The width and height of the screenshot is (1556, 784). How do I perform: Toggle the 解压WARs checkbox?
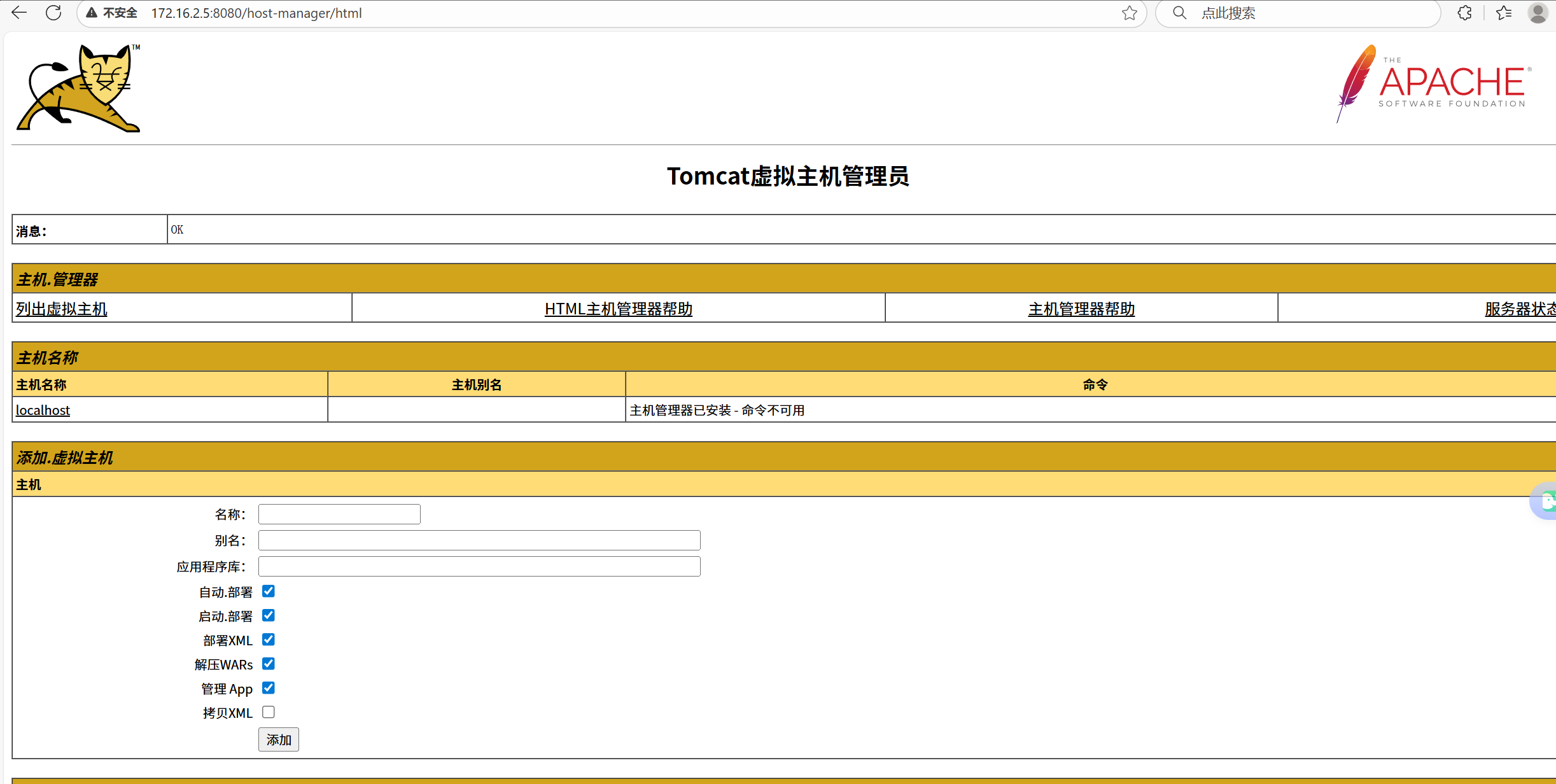coord(269,664)
